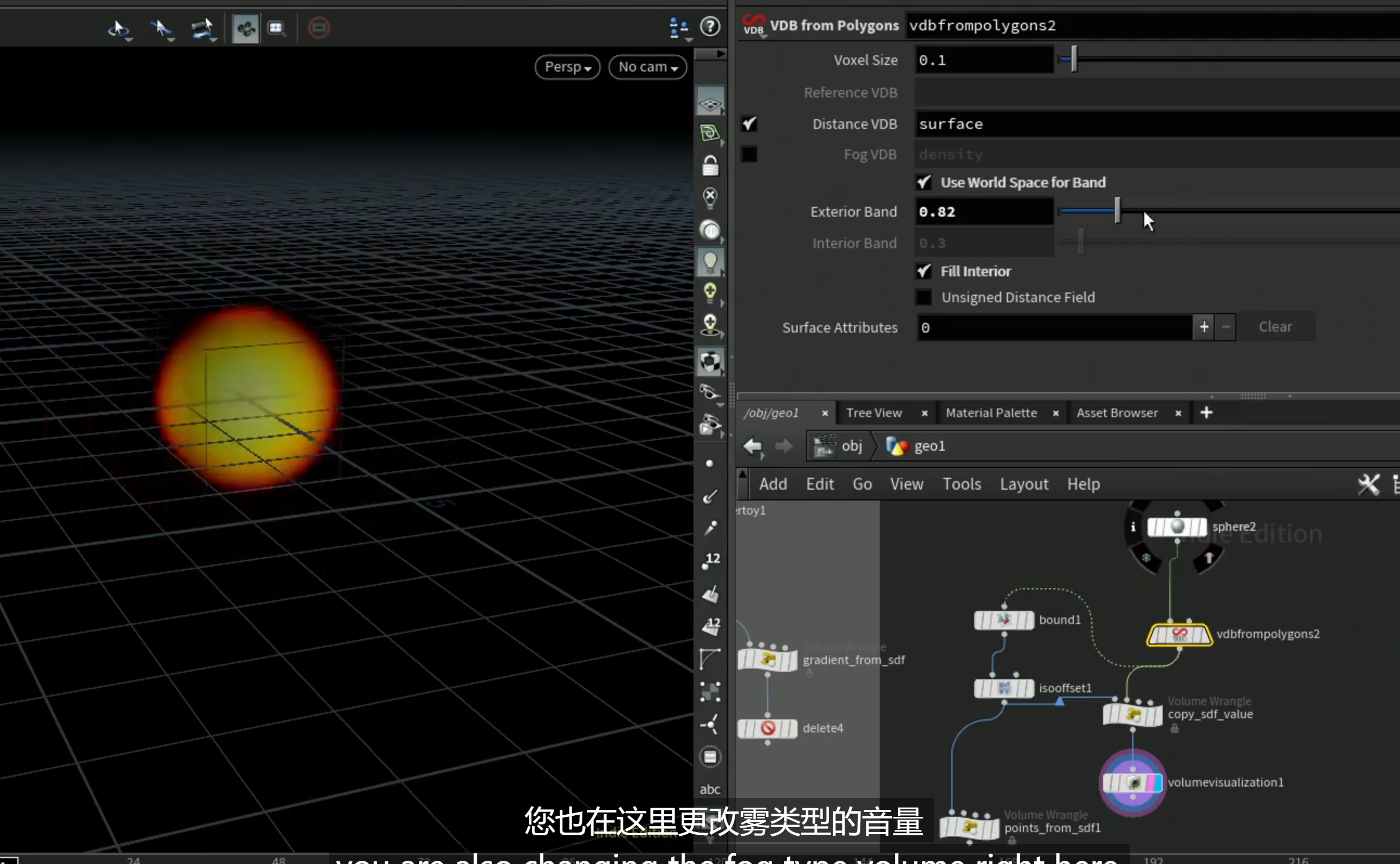
Task: Enable Unsigned Distance Field checkbox
Action: click(923, 297)
